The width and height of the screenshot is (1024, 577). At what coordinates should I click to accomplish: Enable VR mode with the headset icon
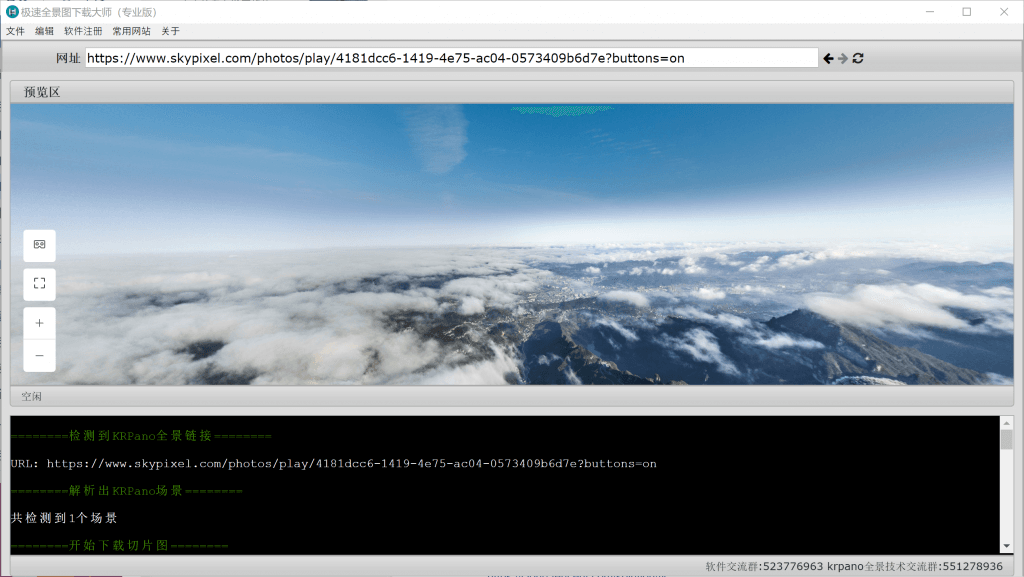coord(40,245)
